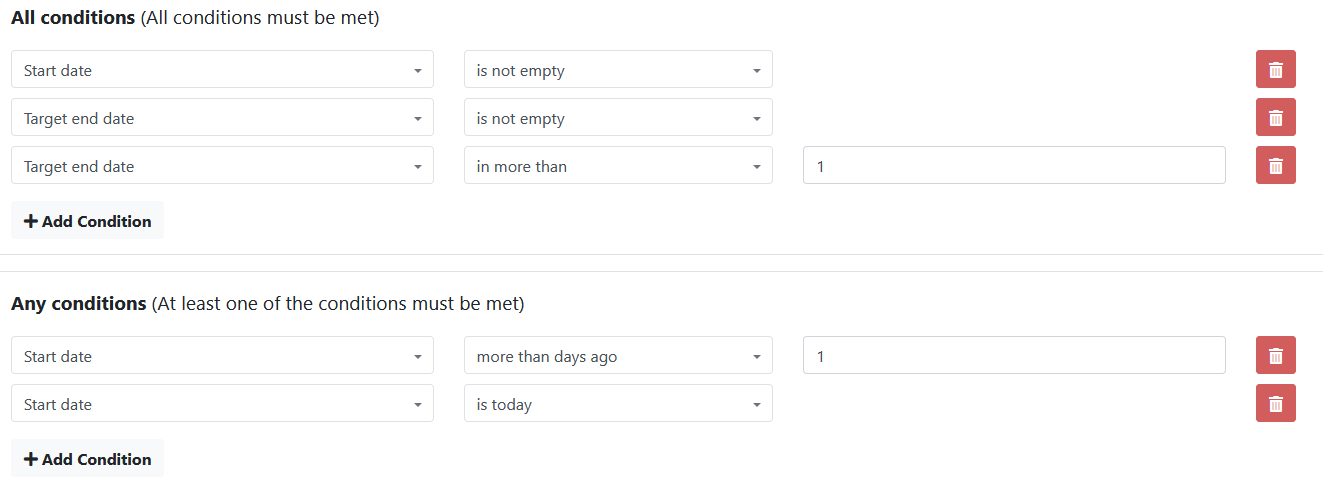Expand the more than days ago operator dropdown
1323x487 pixels.
pyautogui.click(x=618, y=356)
